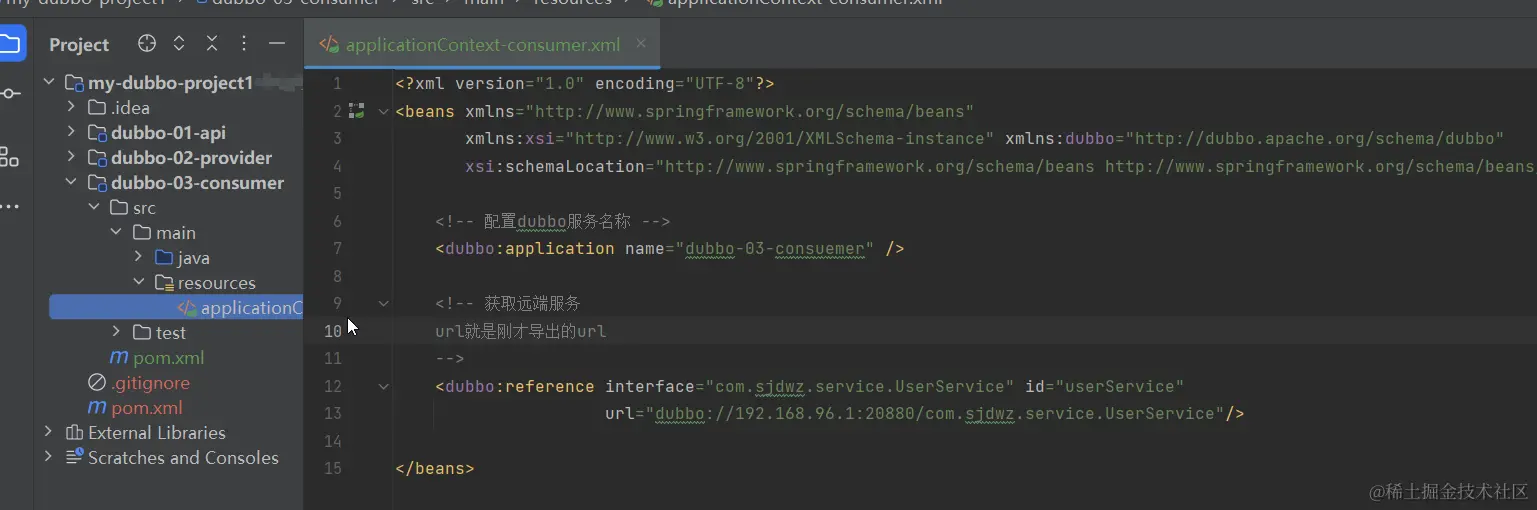Select the dubbo-02-provider module
This screenshot has height=510, width=1537.
[x=191, y=157]
